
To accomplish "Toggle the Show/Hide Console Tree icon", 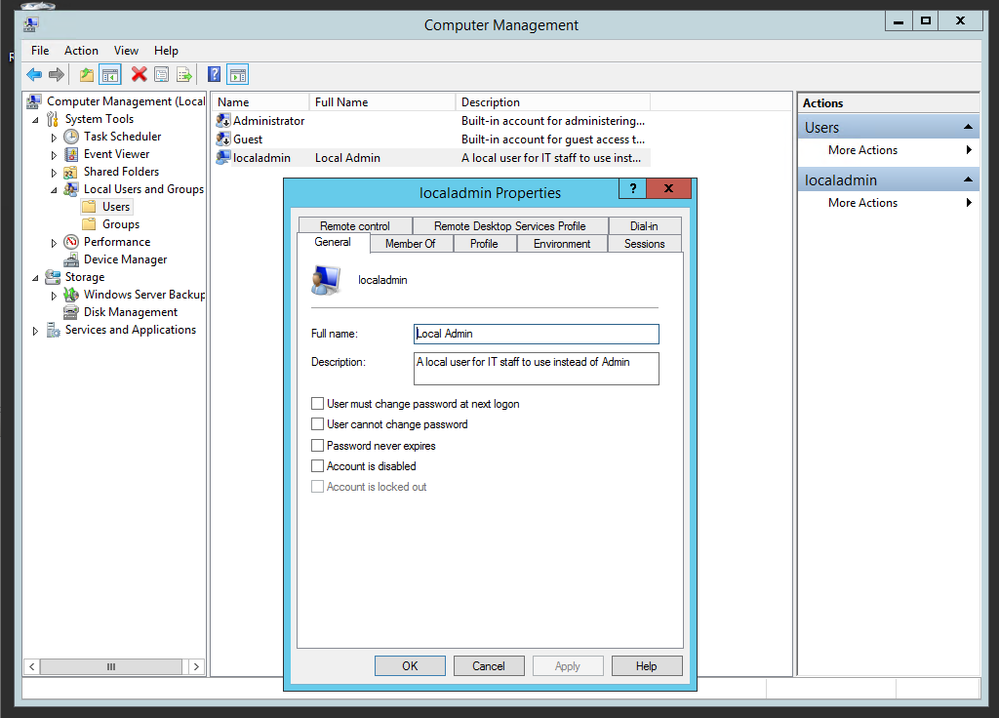I will click(x=110, y=75).
